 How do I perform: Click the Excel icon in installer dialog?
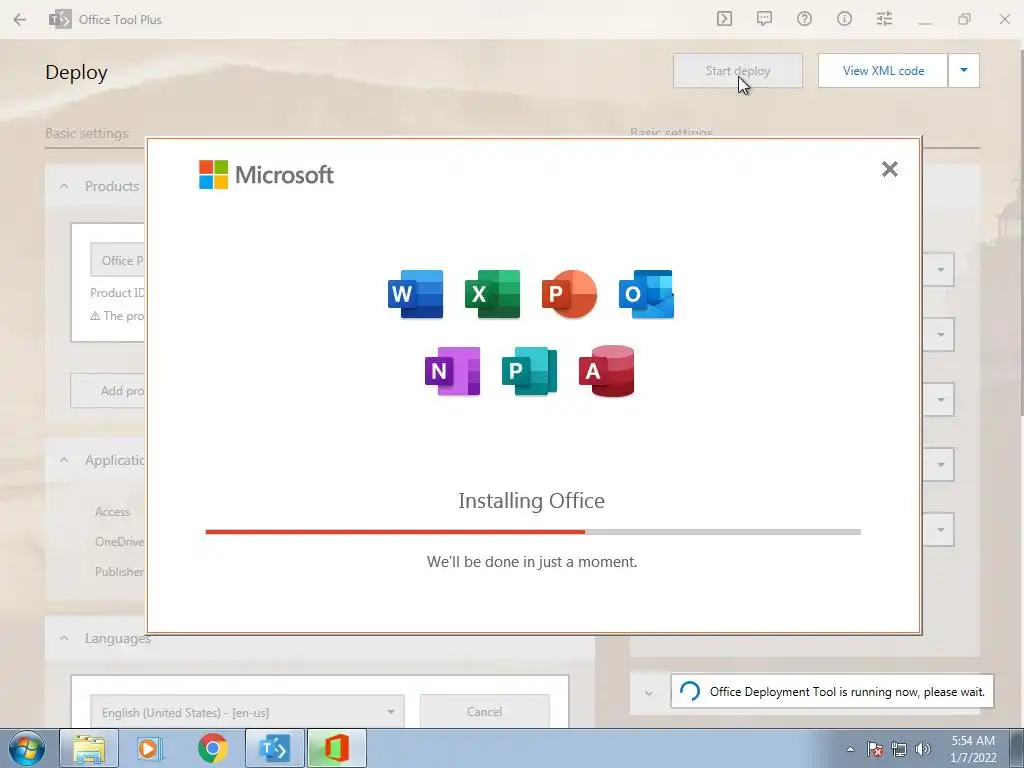(492, 294)
